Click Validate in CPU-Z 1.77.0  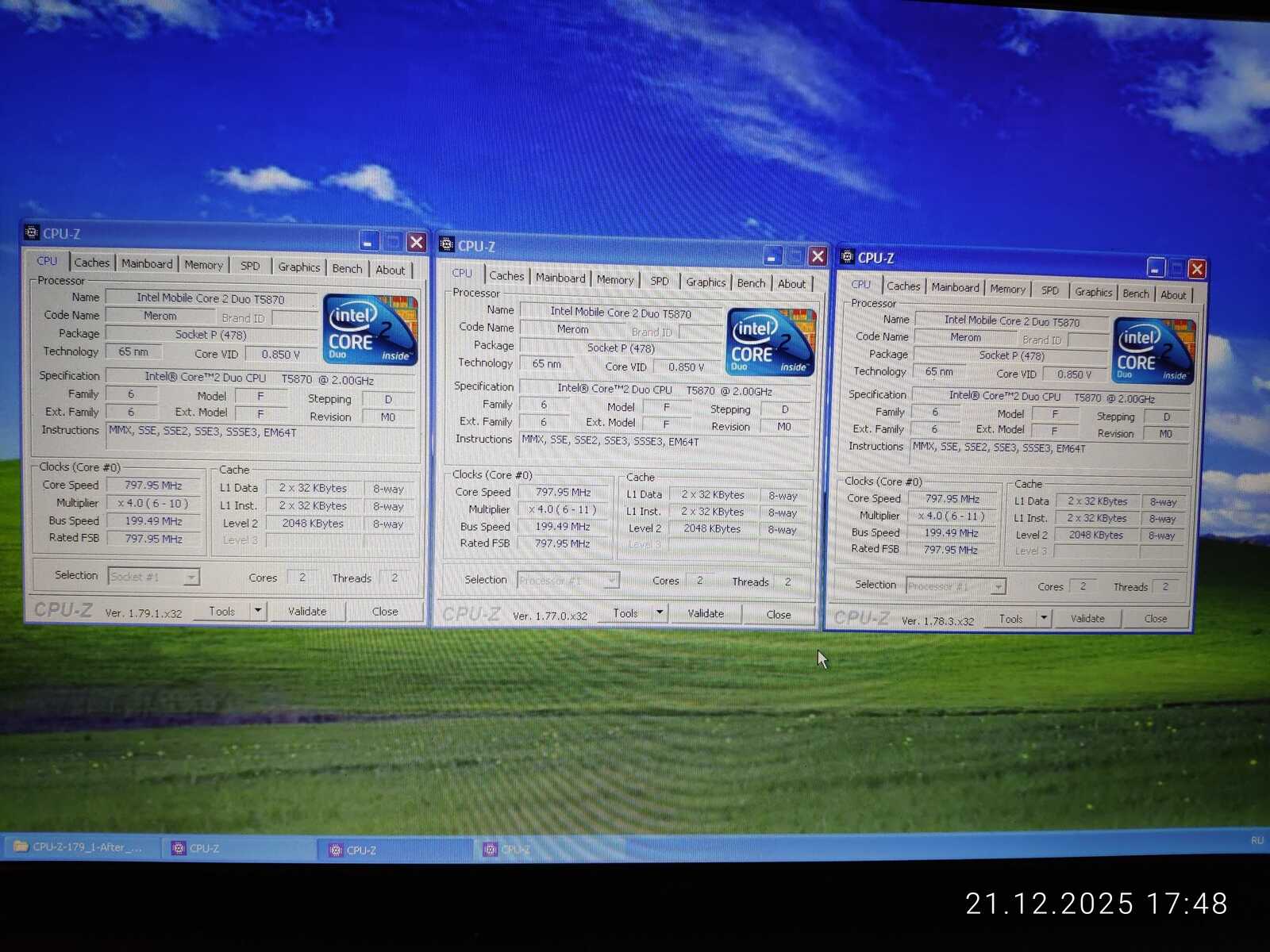tap(706, 614)
